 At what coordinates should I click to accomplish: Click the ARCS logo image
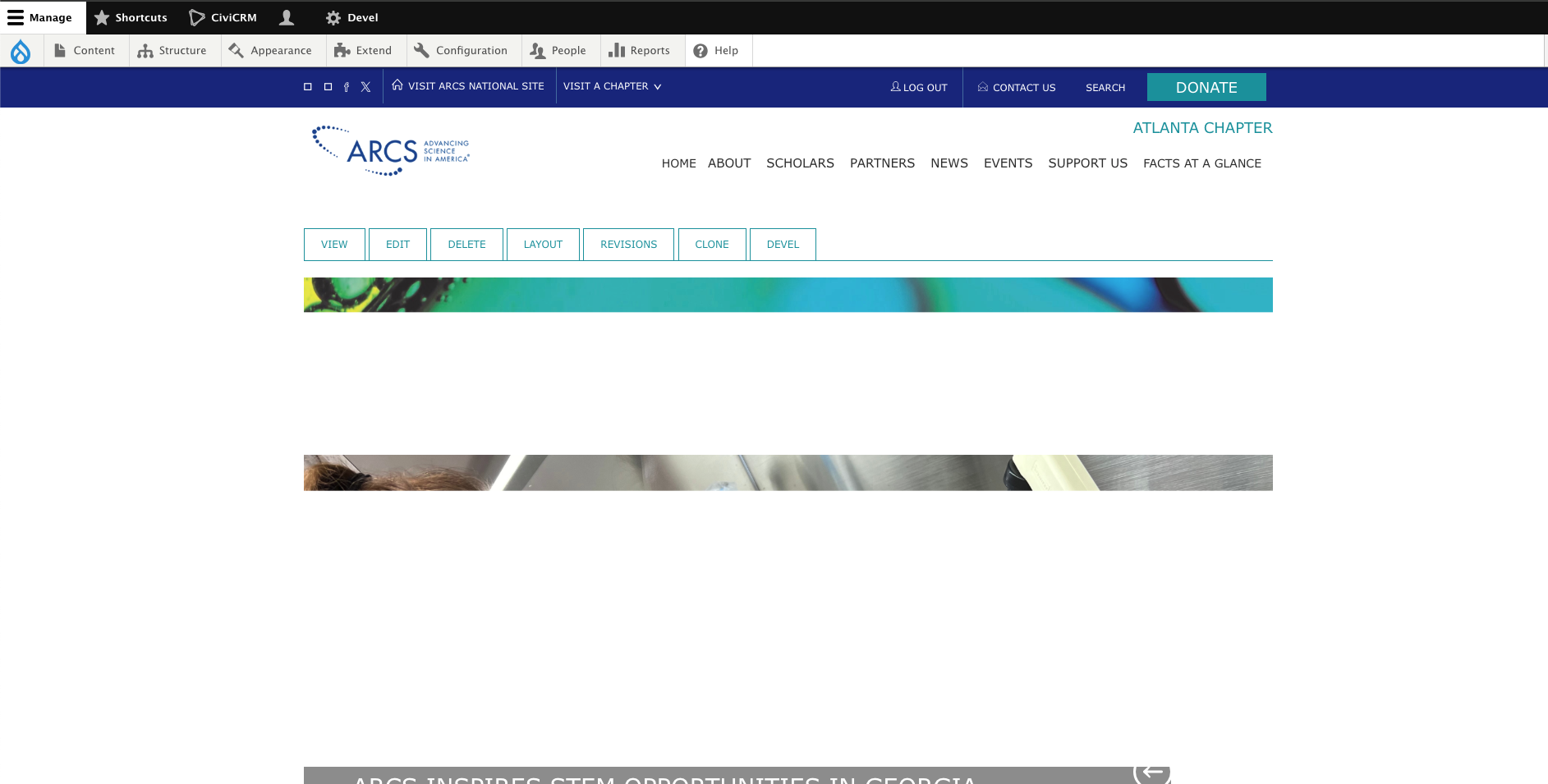390,151
